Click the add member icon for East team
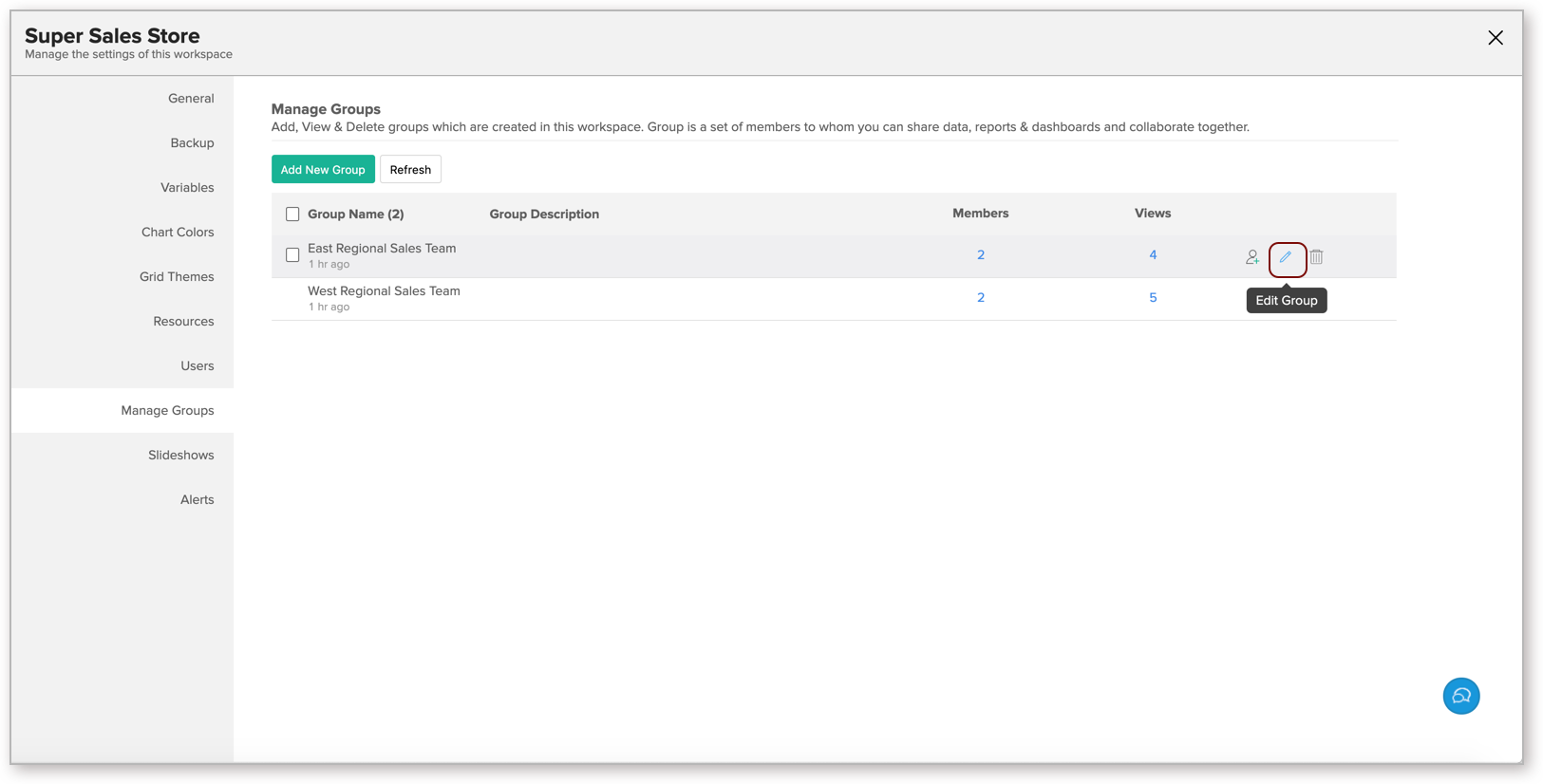 point(1252,257)
